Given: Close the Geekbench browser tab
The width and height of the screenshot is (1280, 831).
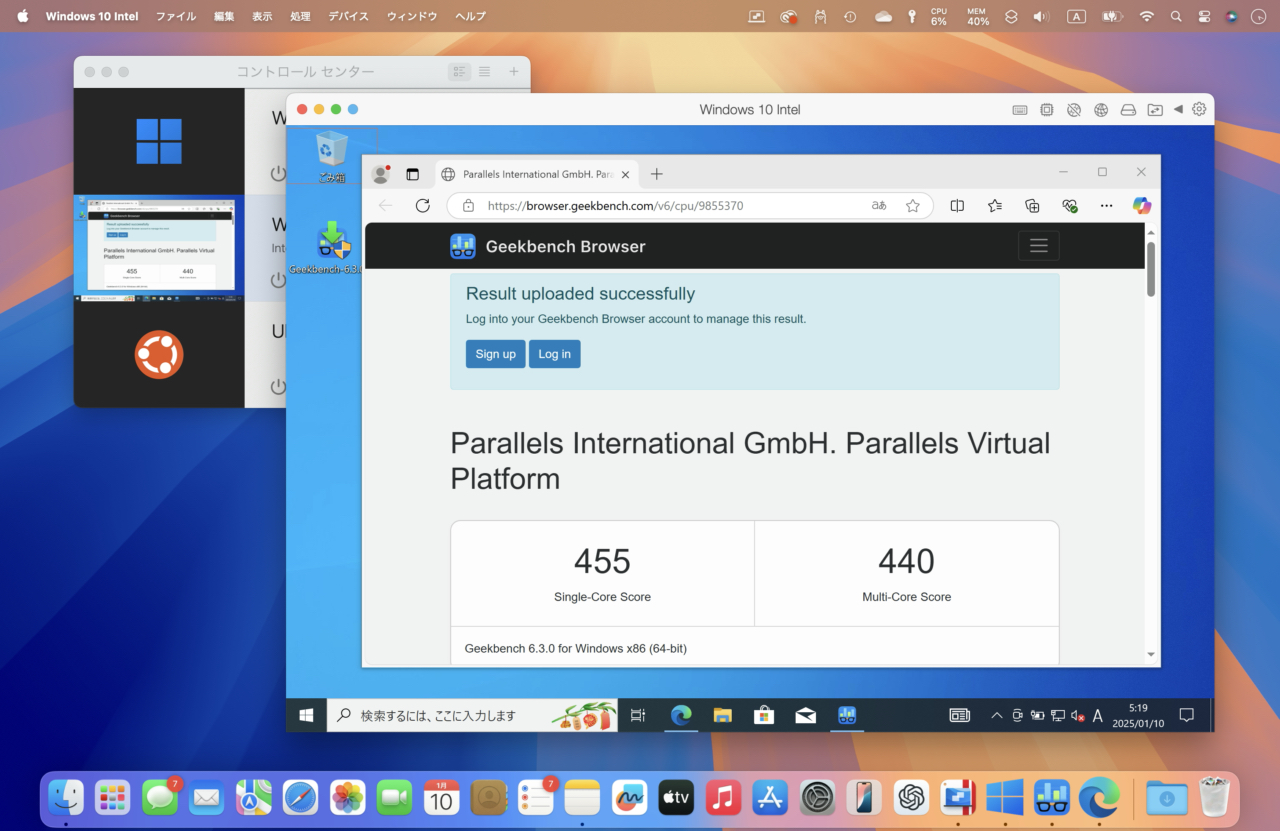Looking at the screenshot, I should pyautogui.click(x=626, y=174).
